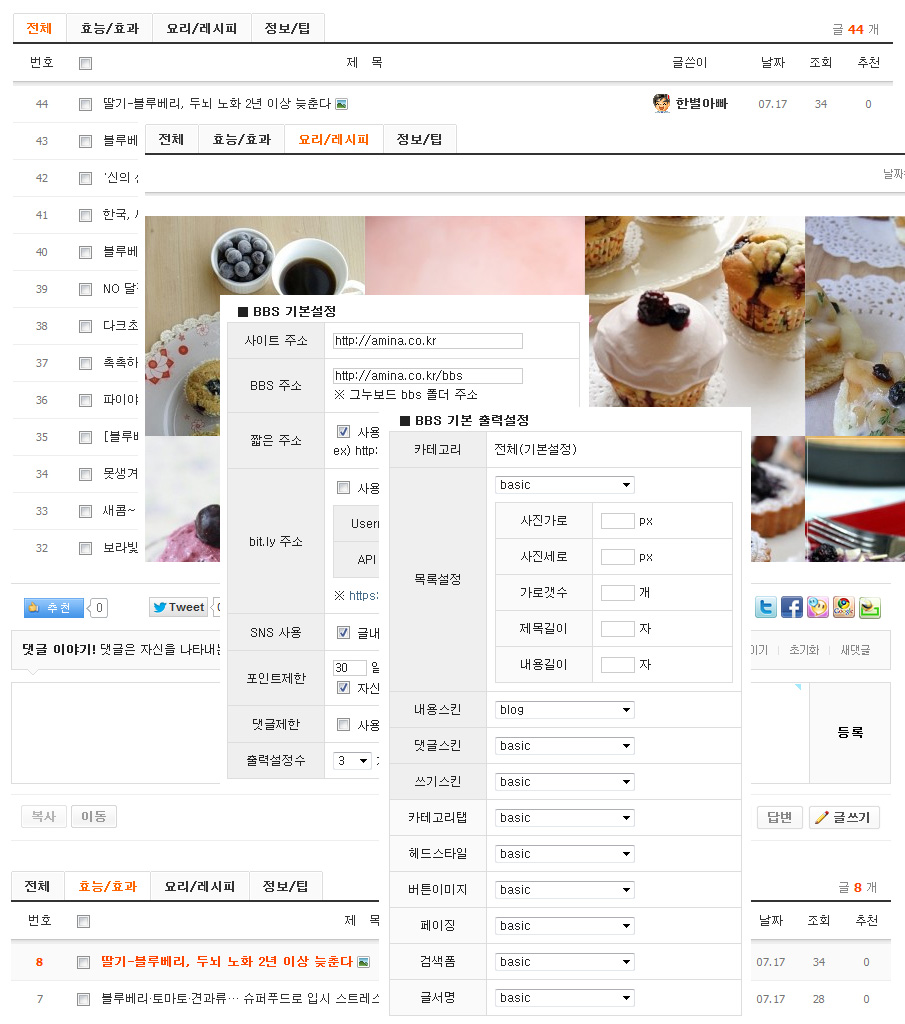905x1024 pixels.
Task: Open the 글서명 dropdown
Action: tap(565, 997)
